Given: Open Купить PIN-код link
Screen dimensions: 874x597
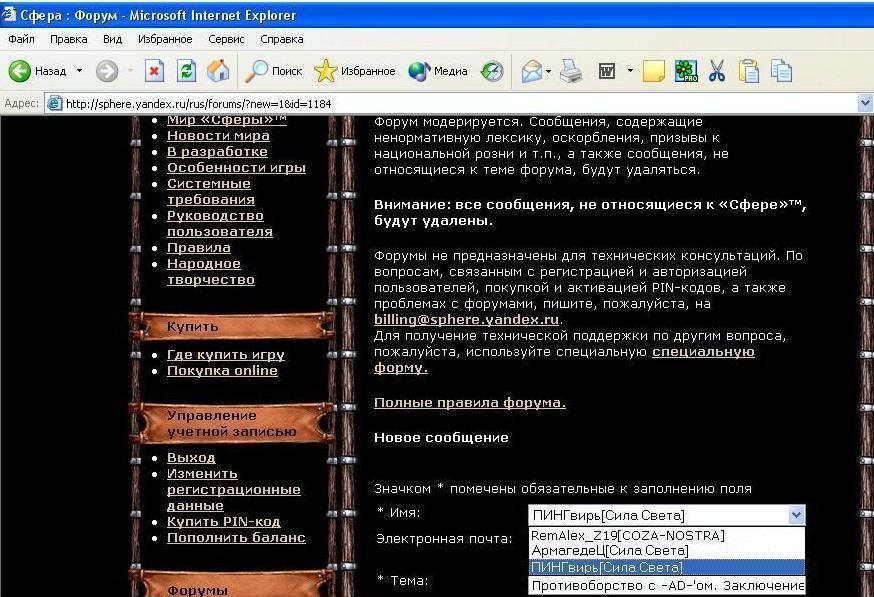Looking at the screenshot, I should pyautogui.click(x=224, y=522).
